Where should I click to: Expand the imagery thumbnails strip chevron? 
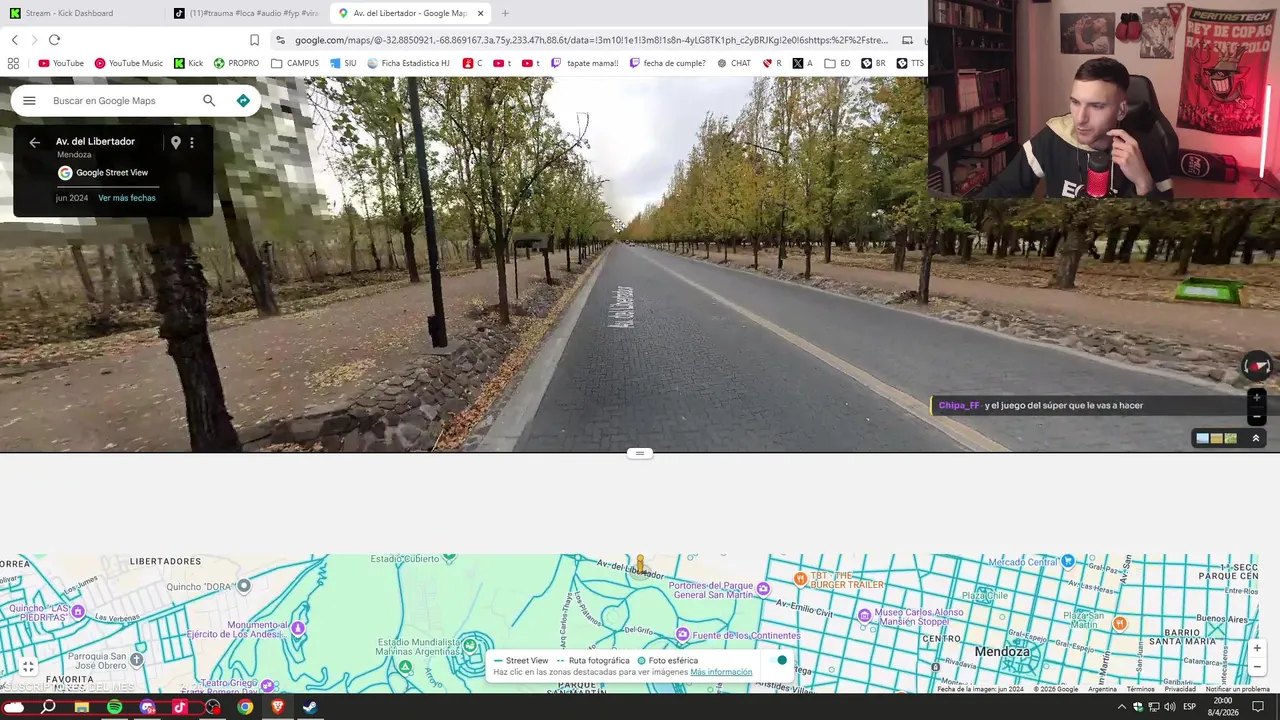(1256, 438)
